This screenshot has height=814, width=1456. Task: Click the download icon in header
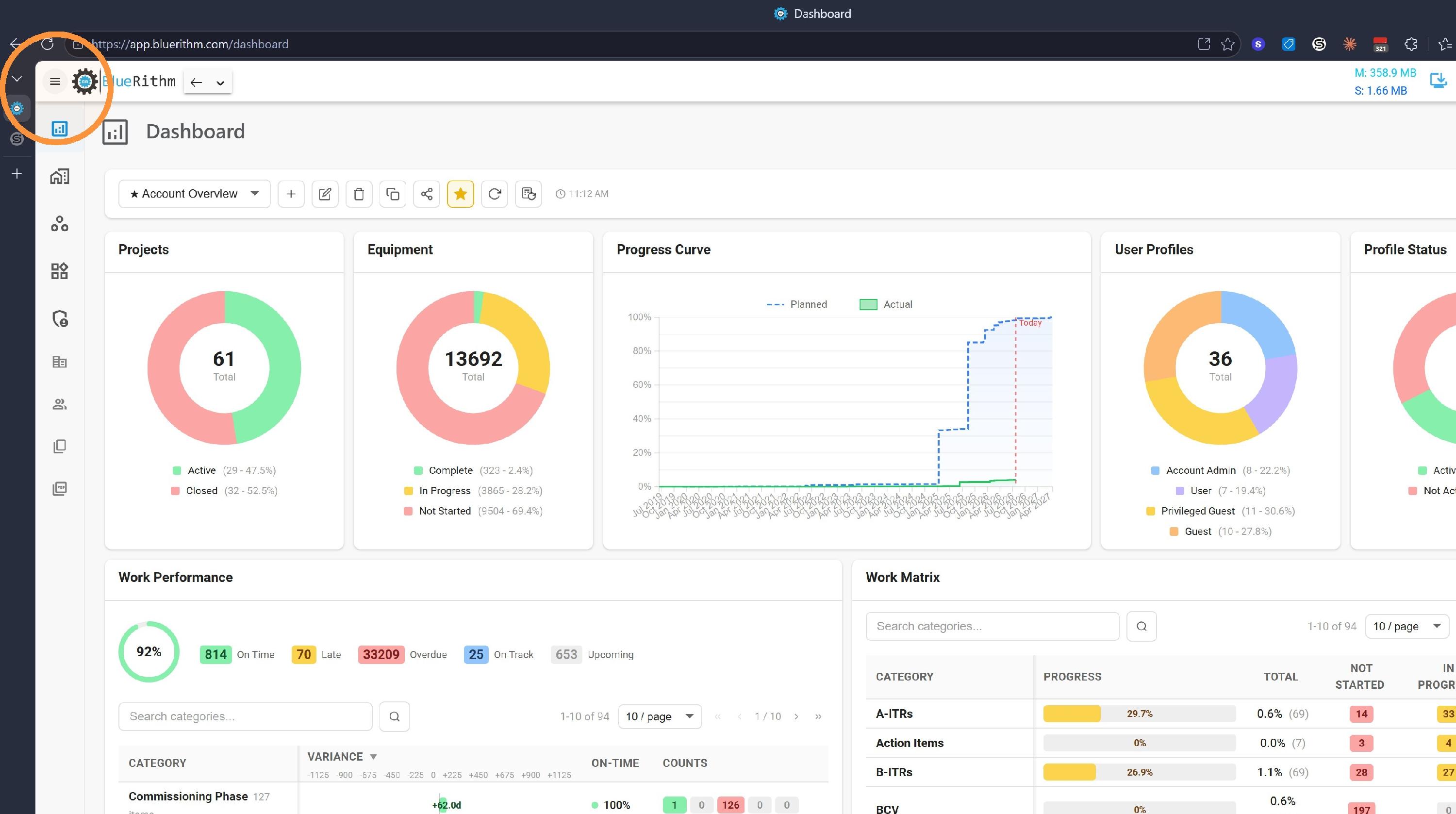(1438, 82)
